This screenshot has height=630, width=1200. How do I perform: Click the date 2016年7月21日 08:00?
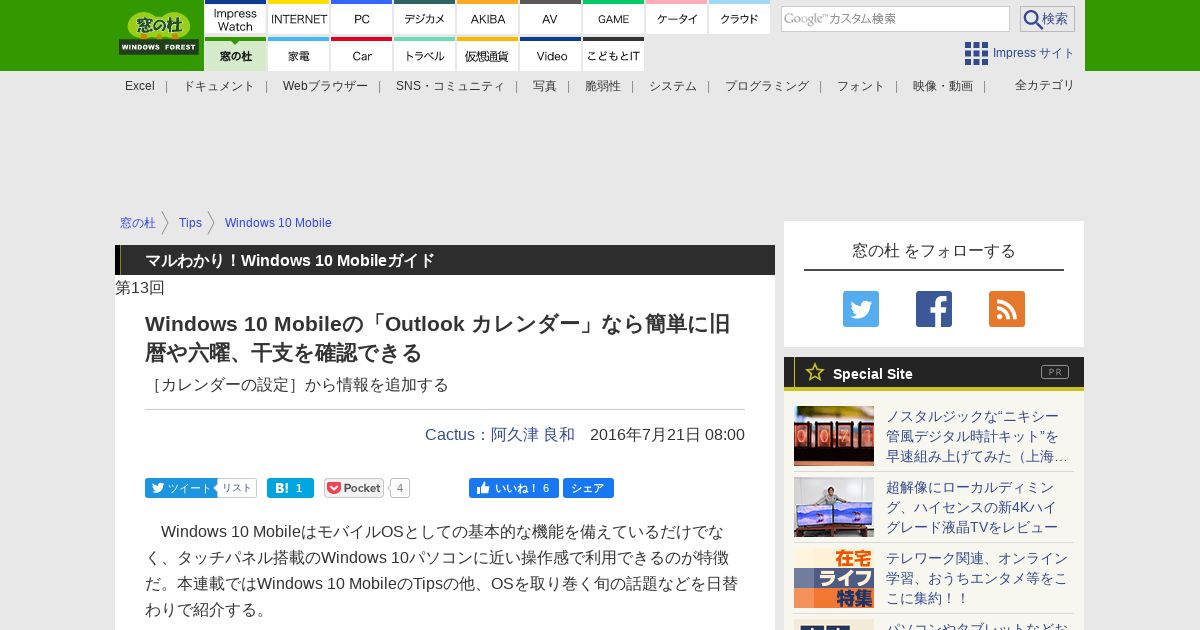coord(667,435)
